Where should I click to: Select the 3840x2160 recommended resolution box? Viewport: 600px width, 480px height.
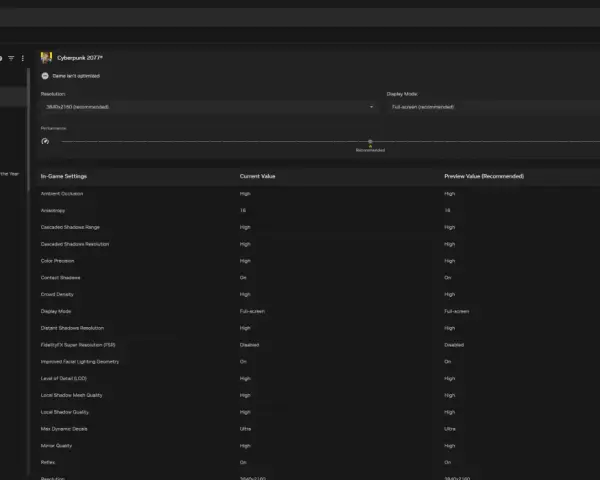[210, 107]
